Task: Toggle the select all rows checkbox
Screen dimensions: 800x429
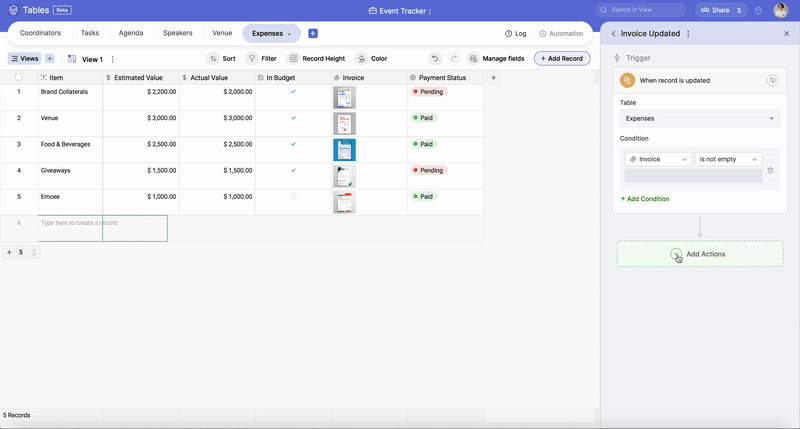Action: (x=19, y=78)
